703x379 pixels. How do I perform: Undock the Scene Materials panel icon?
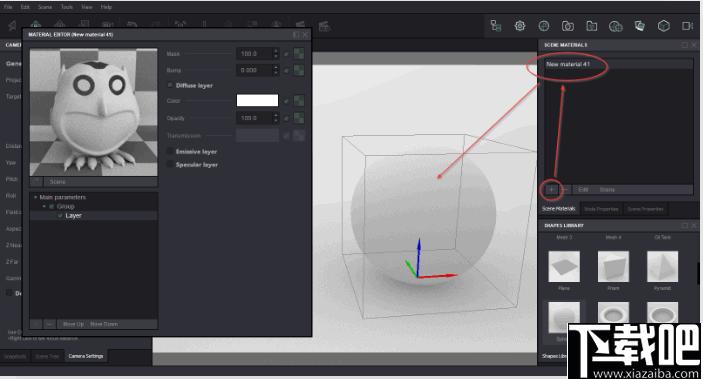tap(685, 45)
